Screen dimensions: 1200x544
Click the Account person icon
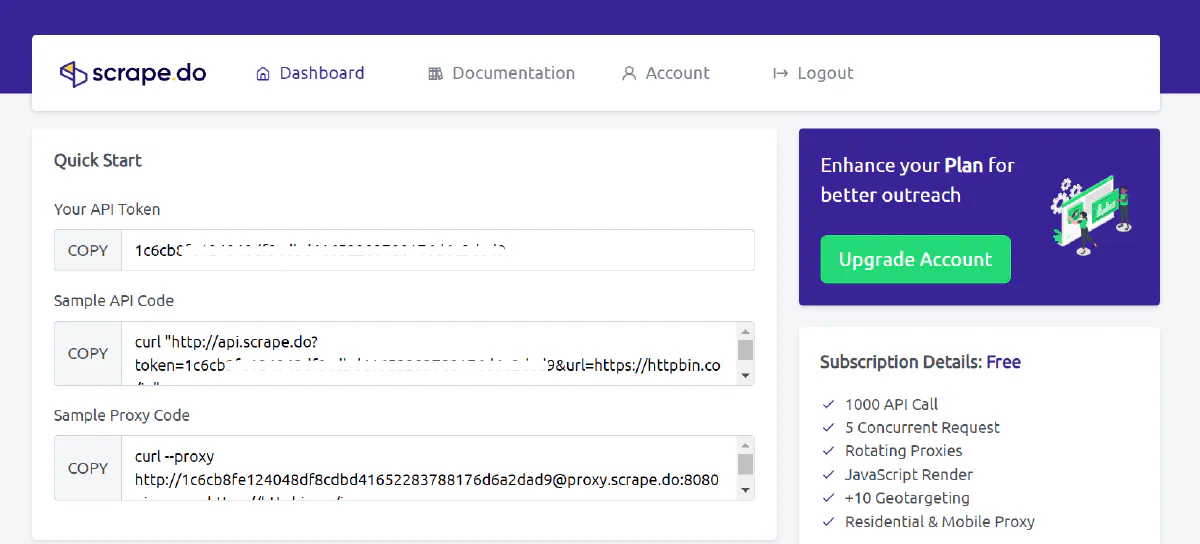629,74
